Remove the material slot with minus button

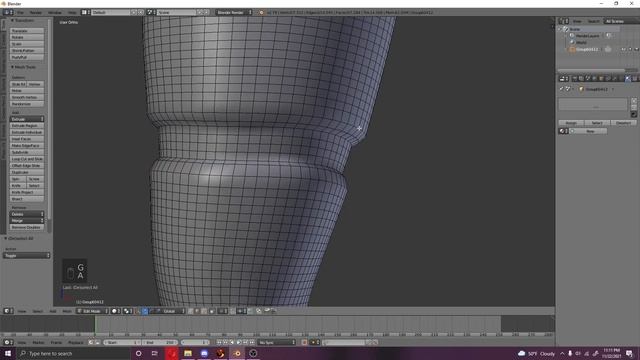tap(634, 107)
